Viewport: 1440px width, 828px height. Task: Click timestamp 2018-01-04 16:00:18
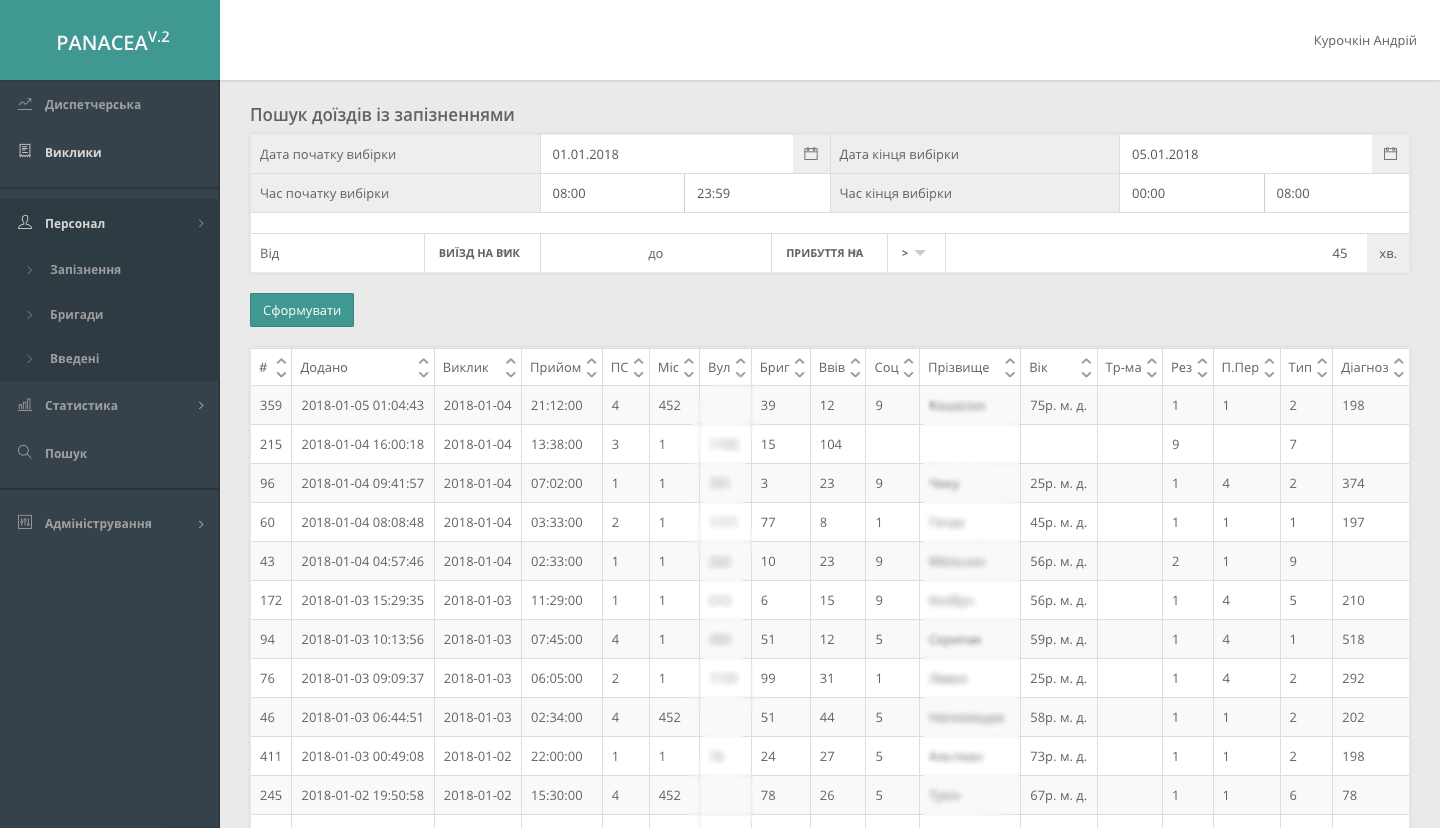(x=362, y=444)
